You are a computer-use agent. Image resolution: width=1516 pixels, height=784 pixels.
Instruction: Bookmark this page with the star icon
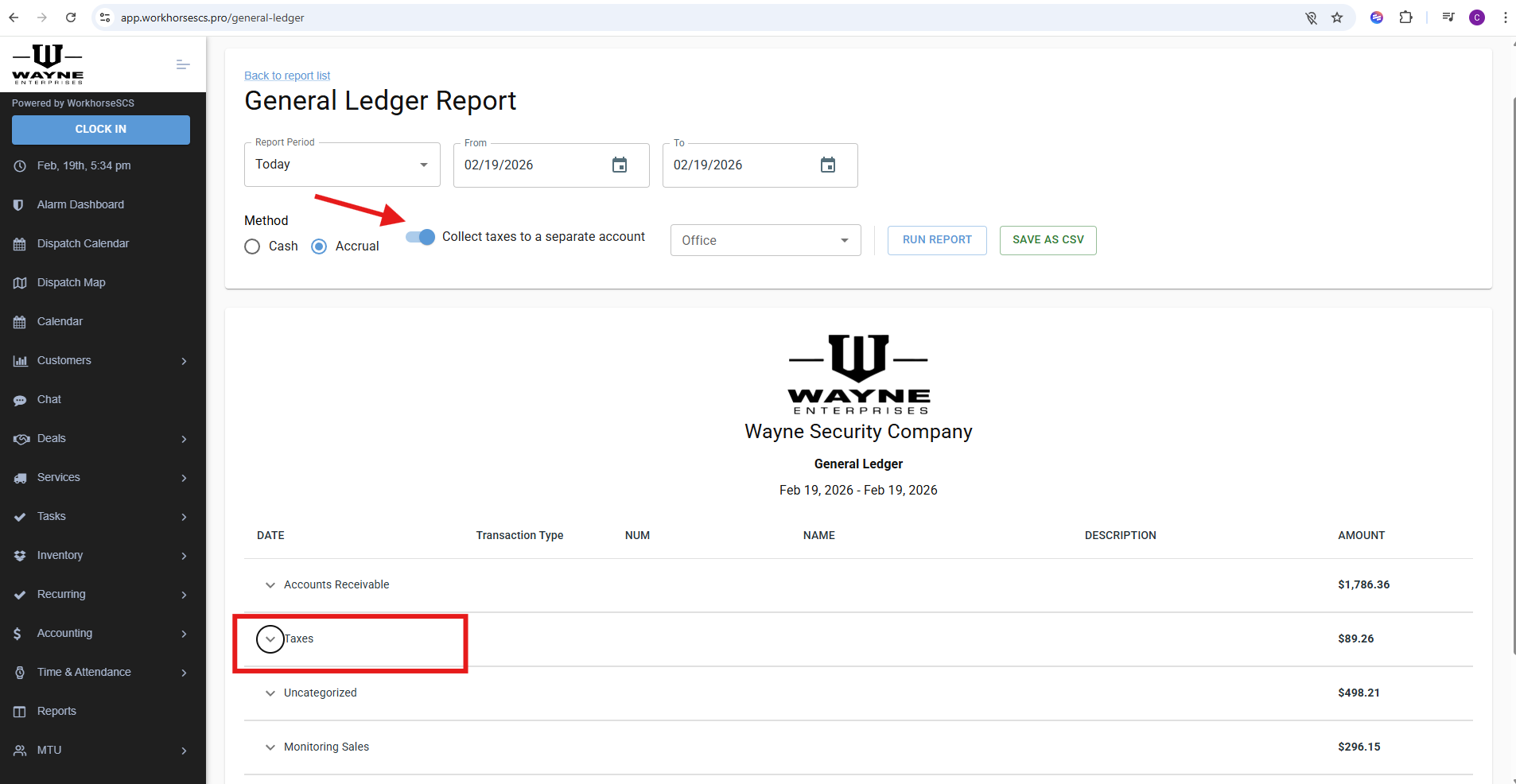click(x=1337, y=17)
